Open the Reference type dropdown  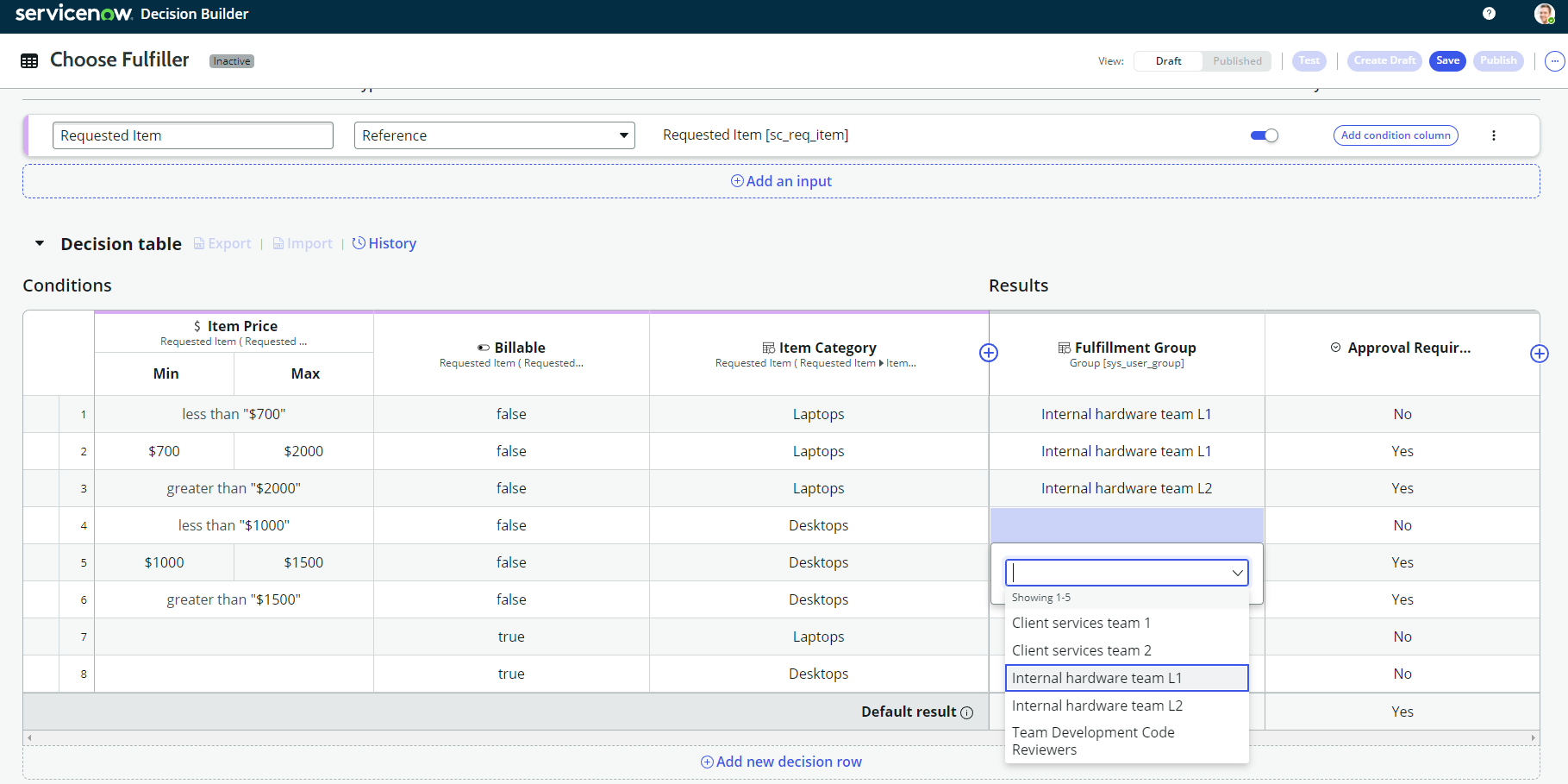point(494,135)
